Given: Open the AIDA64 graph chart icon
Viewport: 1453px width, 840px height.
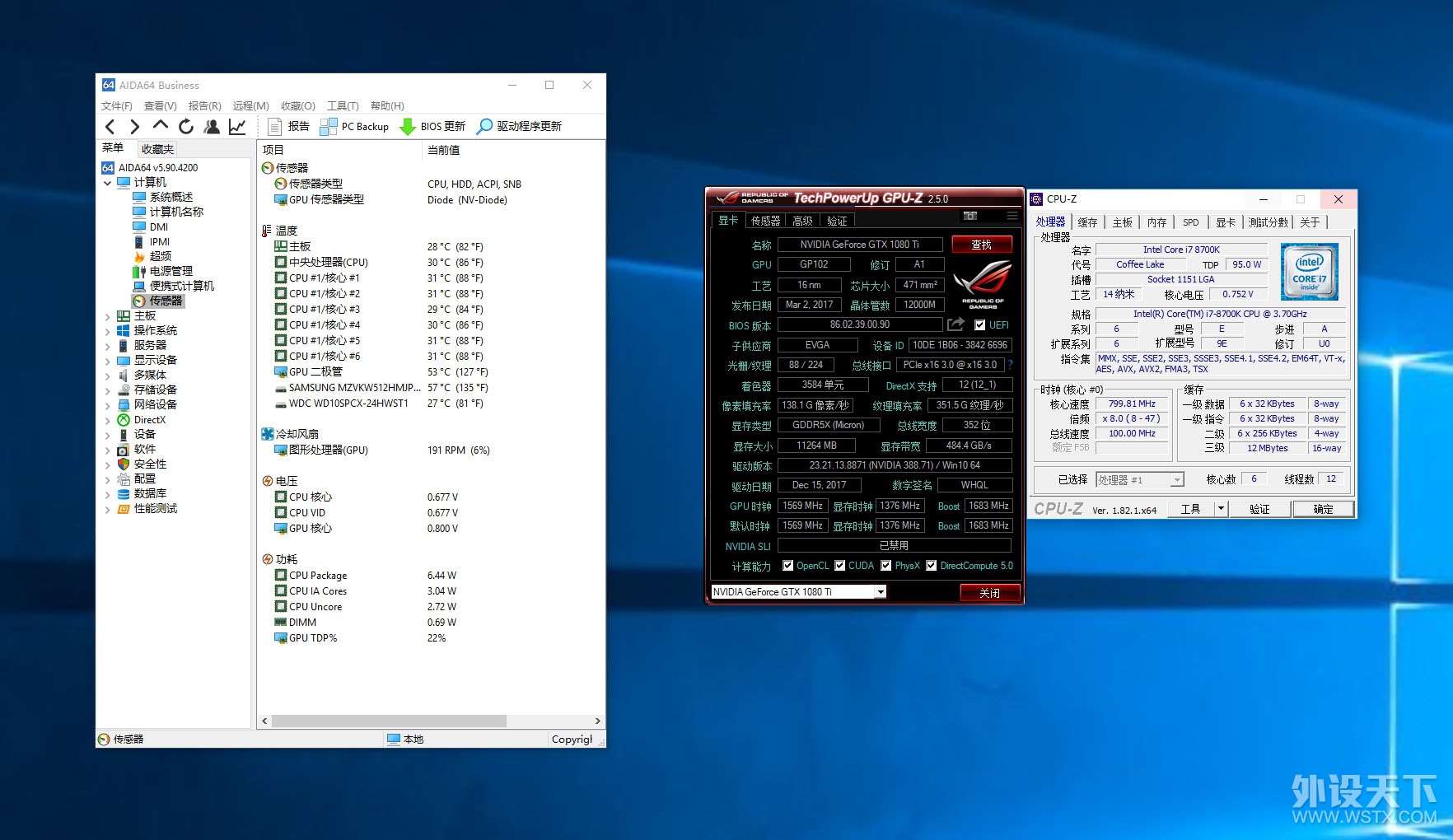Looking at the screenshot, I should (237, 126).
